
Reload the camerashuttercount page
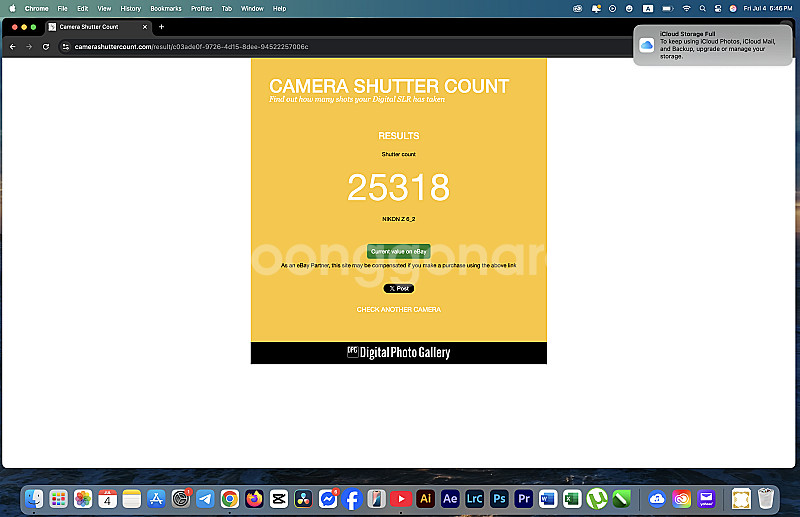coord(46,47)
